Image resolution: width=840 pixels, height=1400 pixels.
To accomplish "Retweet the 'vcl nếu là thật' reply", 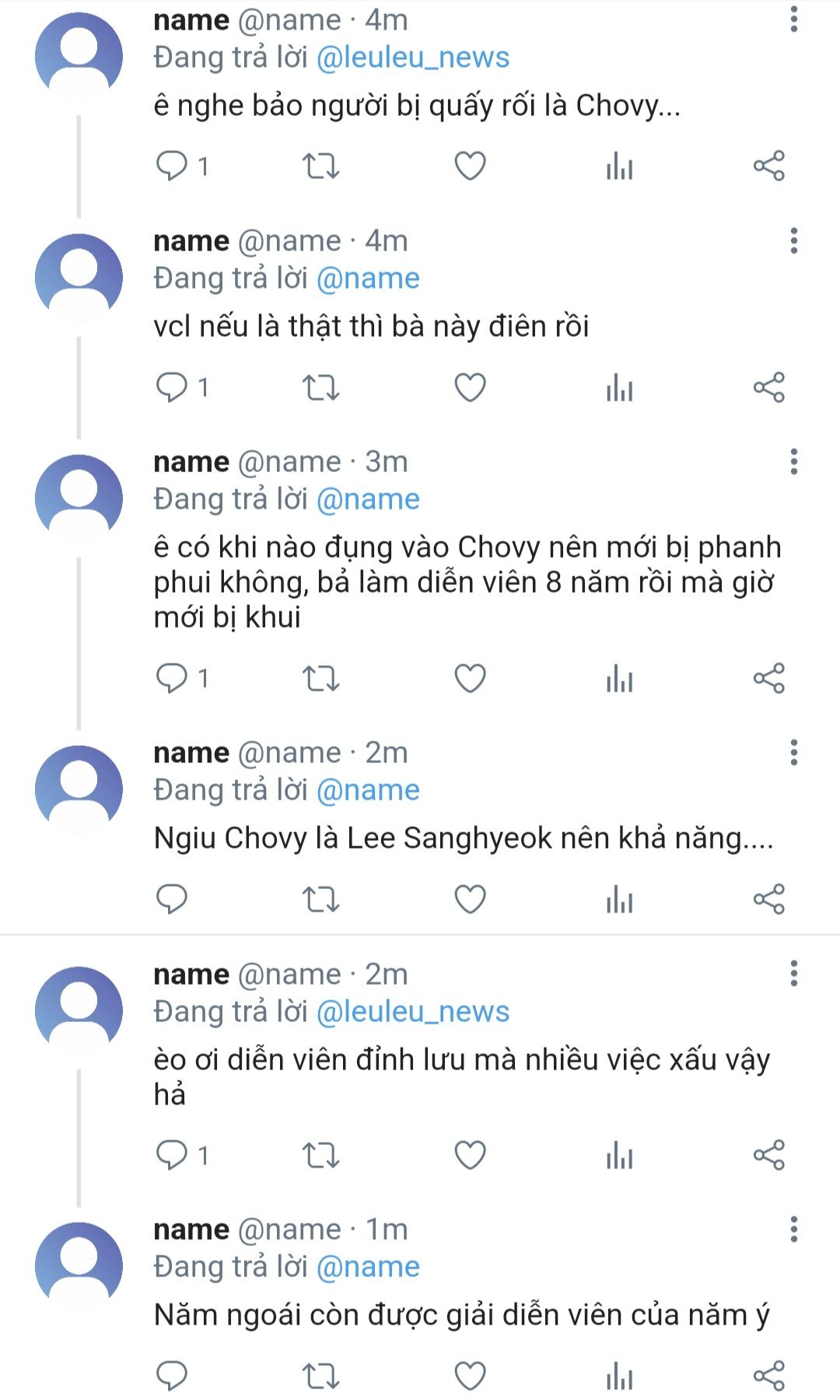I will [320, 387].
